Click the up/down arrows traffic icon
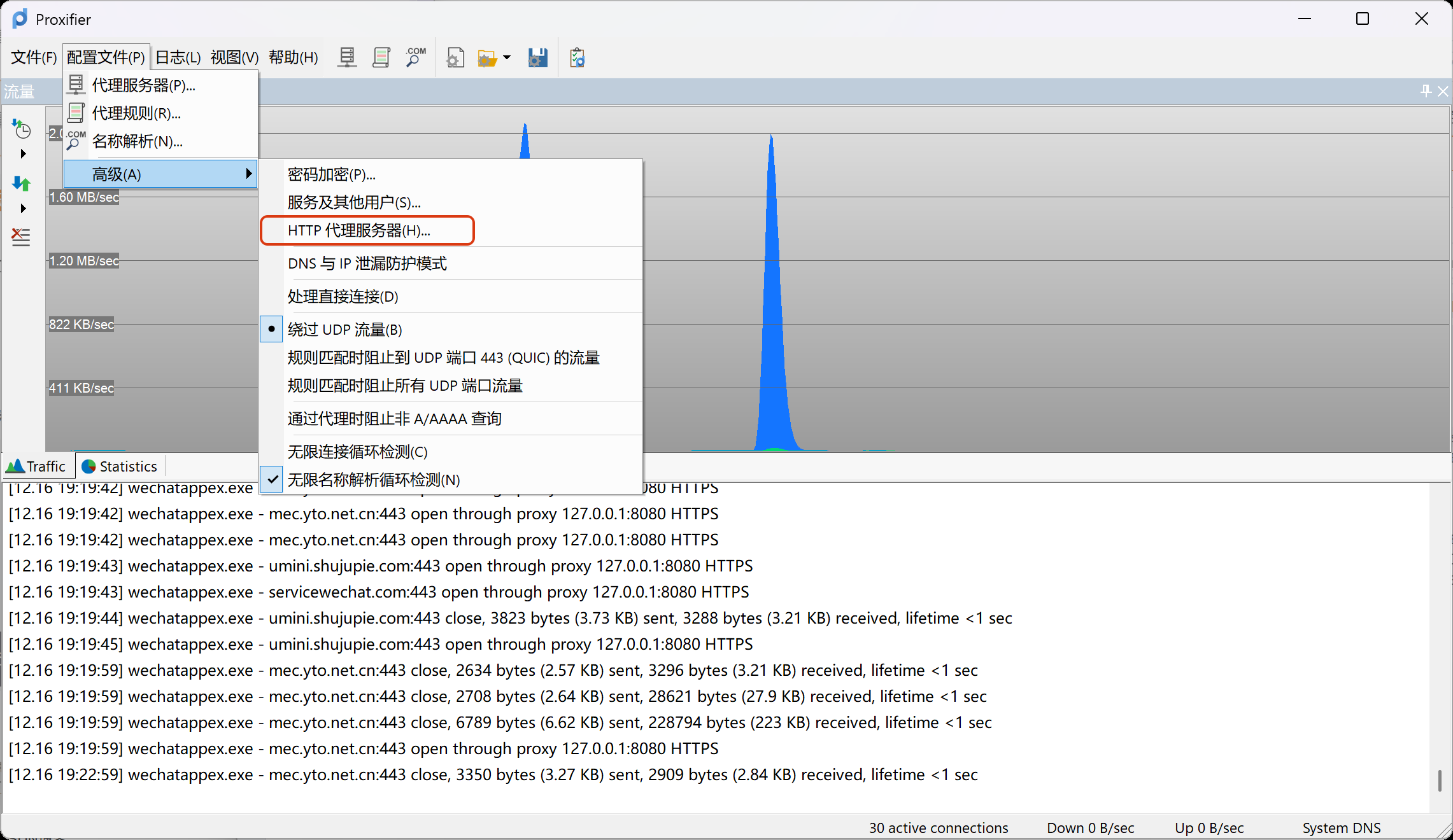The width and height of the screenshot is (1453, 840). 21,184
